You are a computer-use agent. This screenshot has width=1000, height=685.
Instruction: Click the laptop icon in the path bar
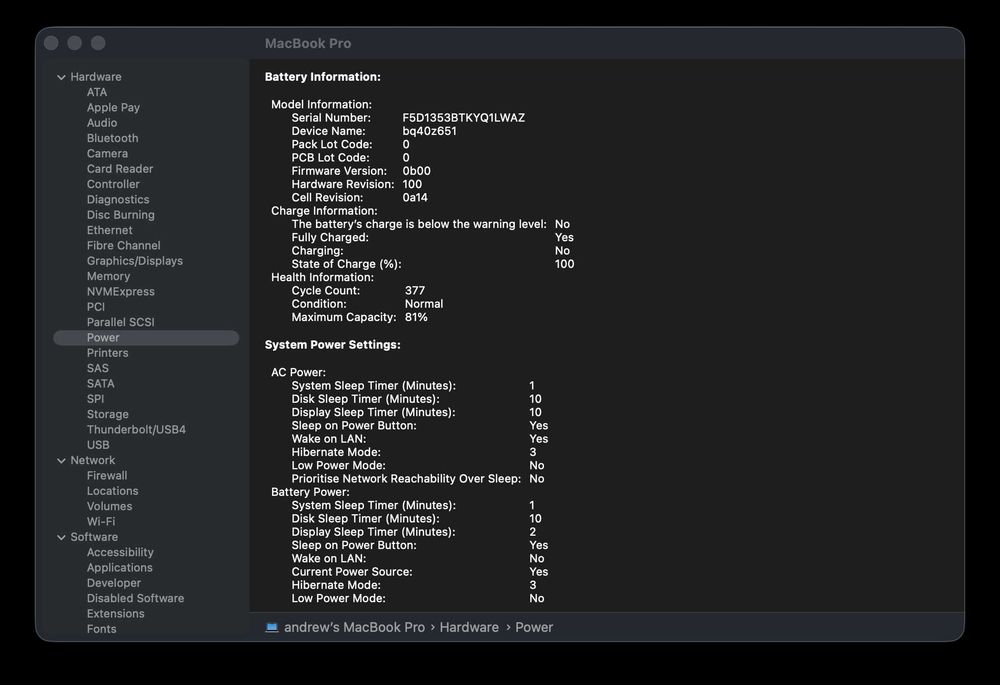[x=272, y=627]
